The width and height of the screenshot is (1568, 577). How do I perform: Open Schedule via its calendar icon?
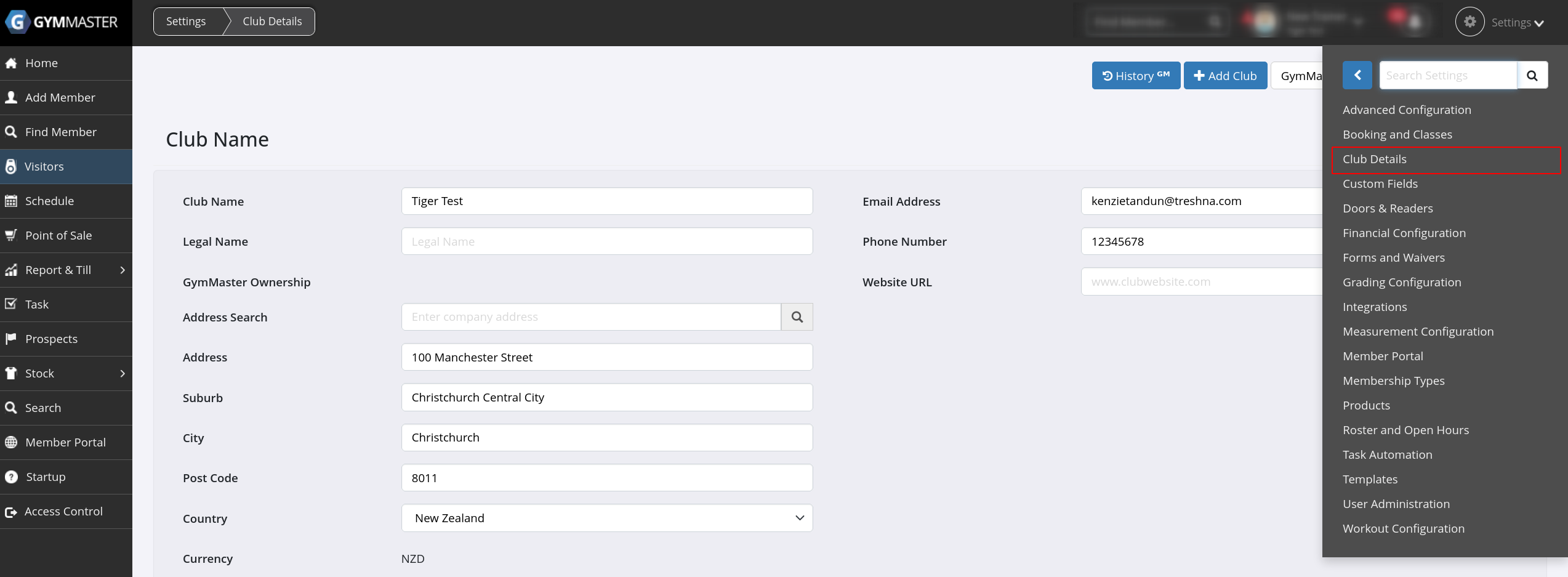pos(11,201)
